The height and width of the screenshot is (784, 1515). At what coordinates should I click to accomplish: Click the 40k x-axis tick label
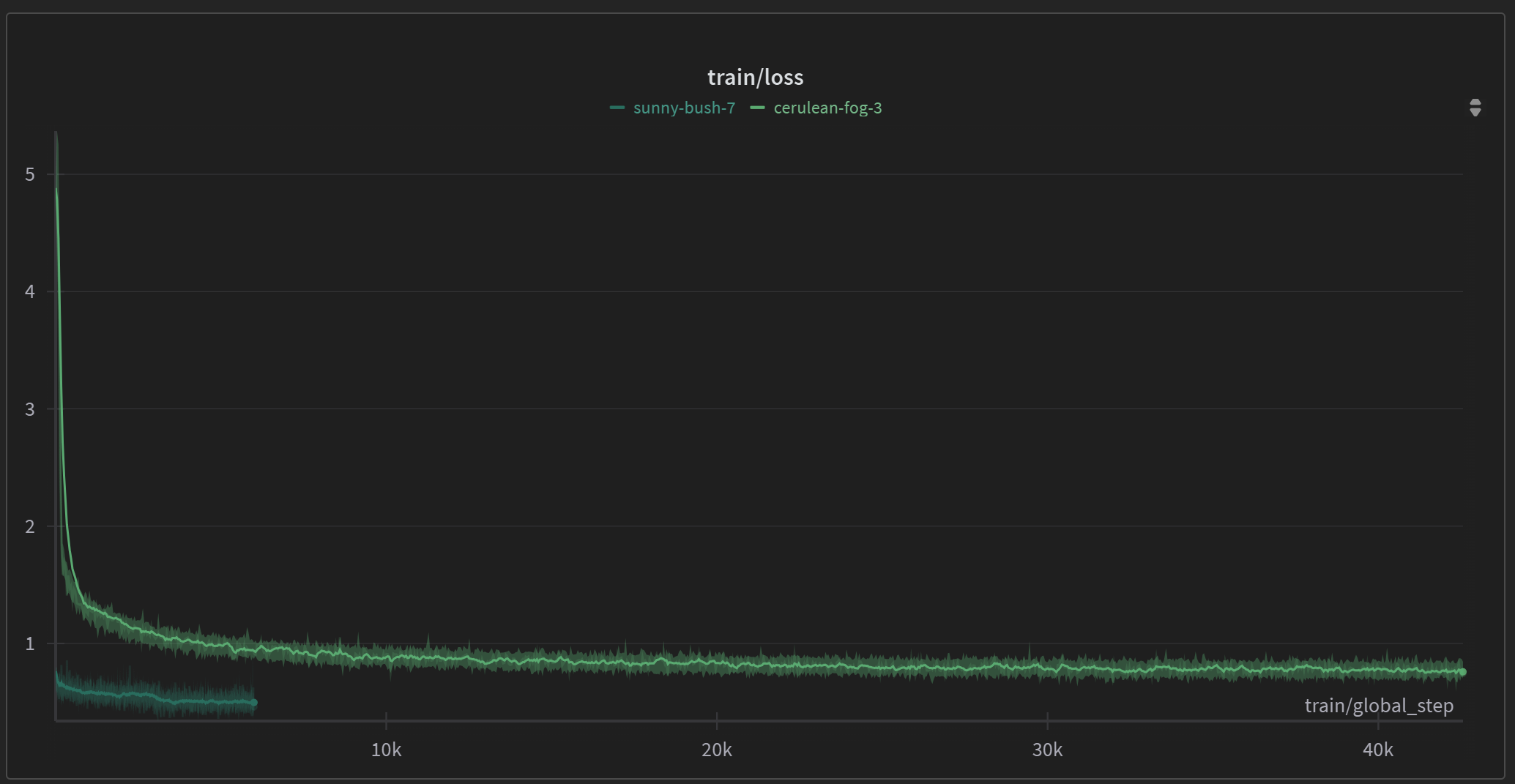coord(1378,750)
